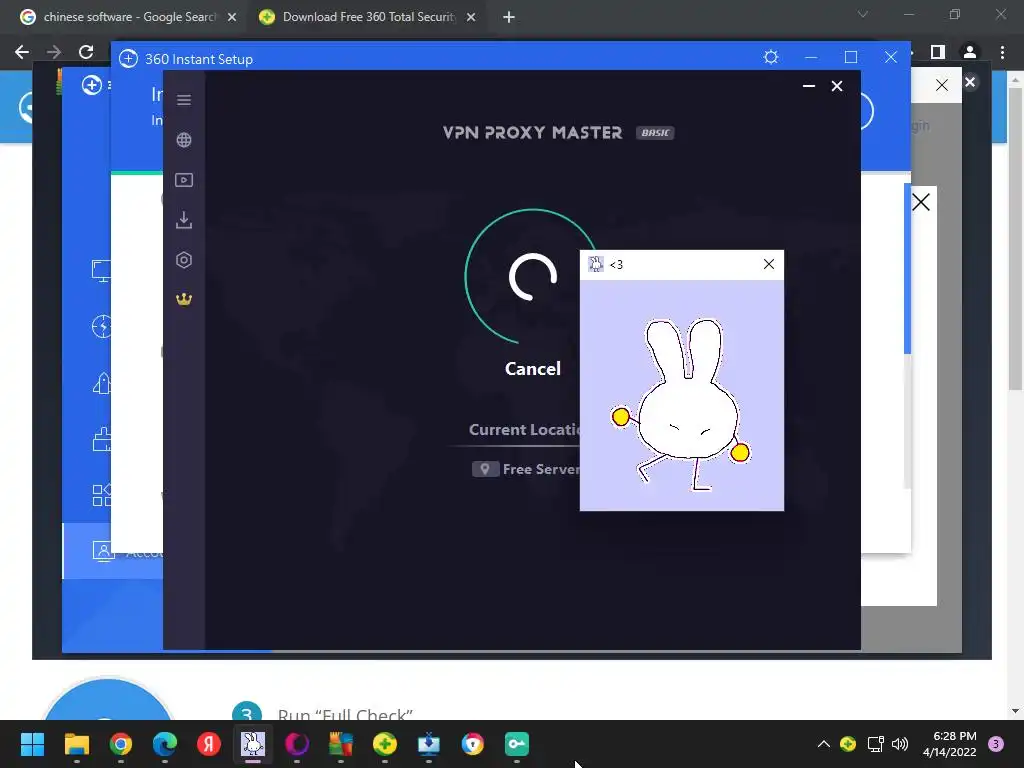Open Yandex browser from the taskbar
This screenshot has width=1024, height=768.
pos(209,744)
